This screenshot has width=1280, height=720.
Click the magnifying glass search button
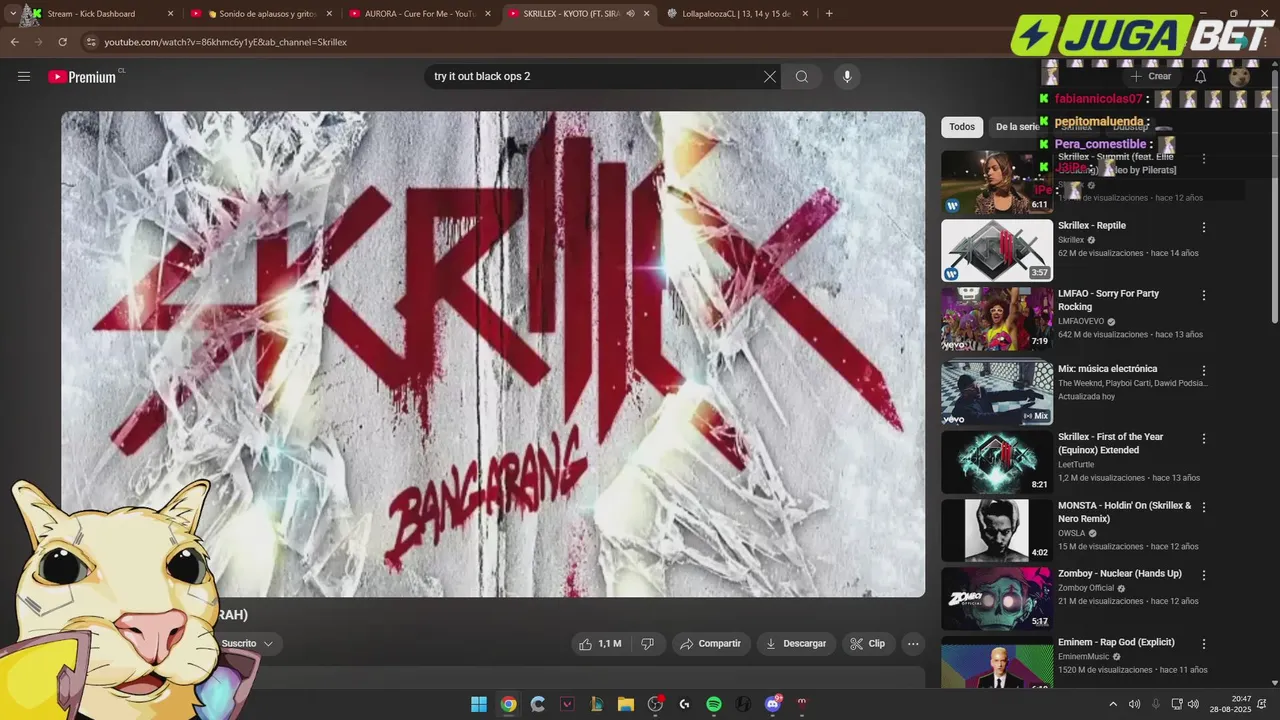[x=802, y=77]
